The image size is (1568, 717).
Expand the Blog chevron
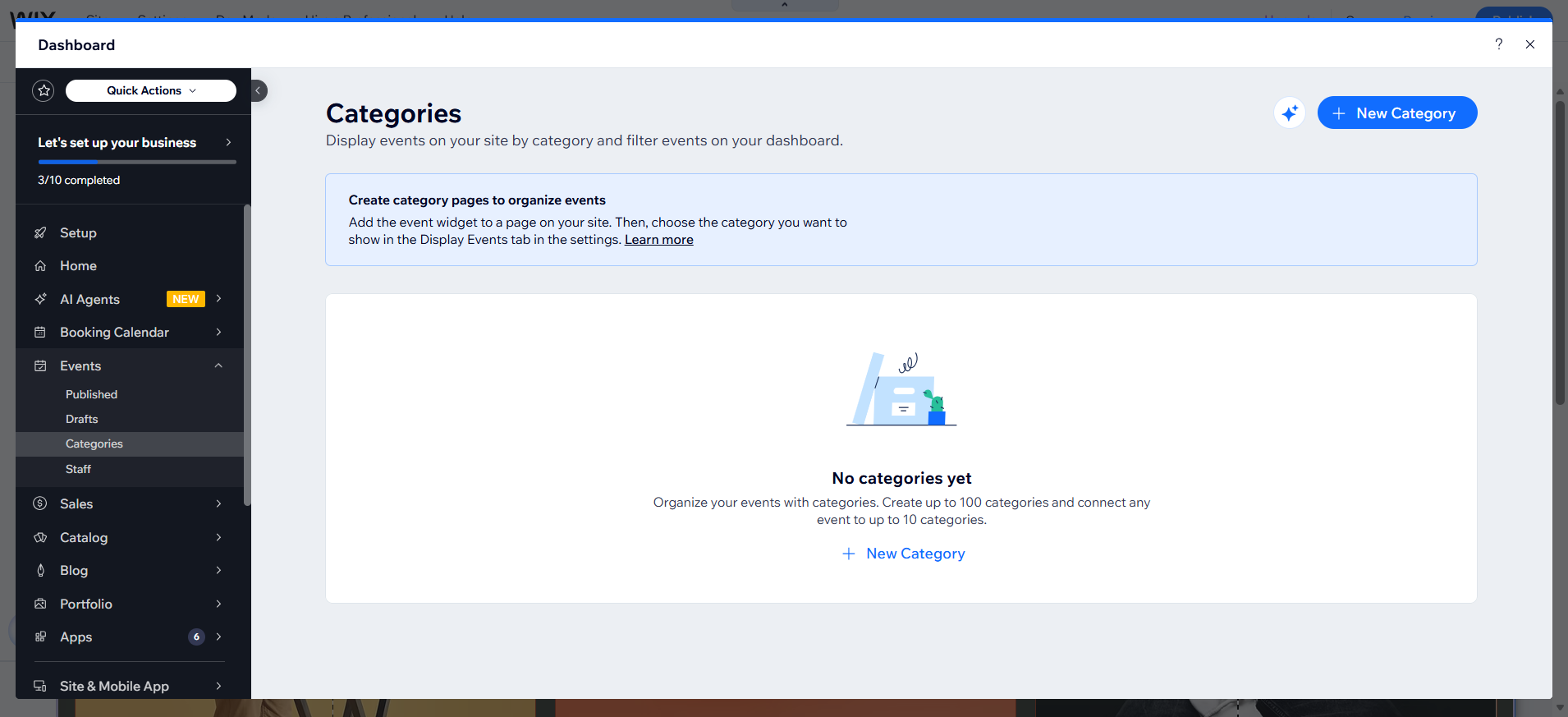[x=219, y=570]
